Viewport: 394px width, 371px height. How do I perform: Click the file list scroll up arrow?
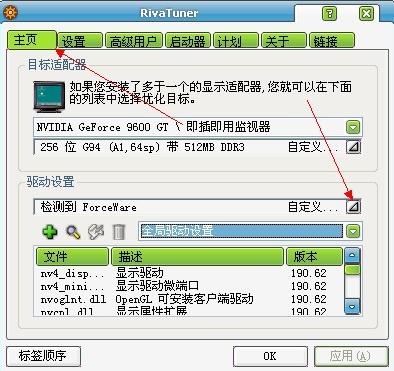point(353,256)
